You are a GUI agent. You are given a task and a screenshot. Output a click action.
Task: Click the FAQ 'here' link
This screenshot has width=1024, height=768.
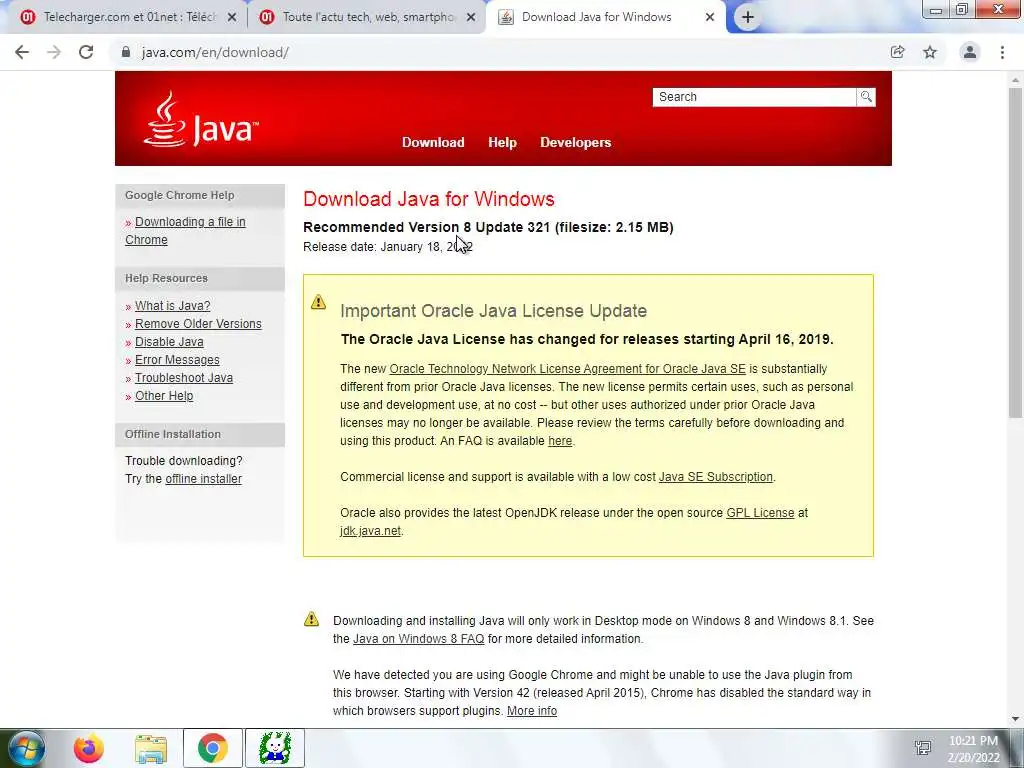560,441
